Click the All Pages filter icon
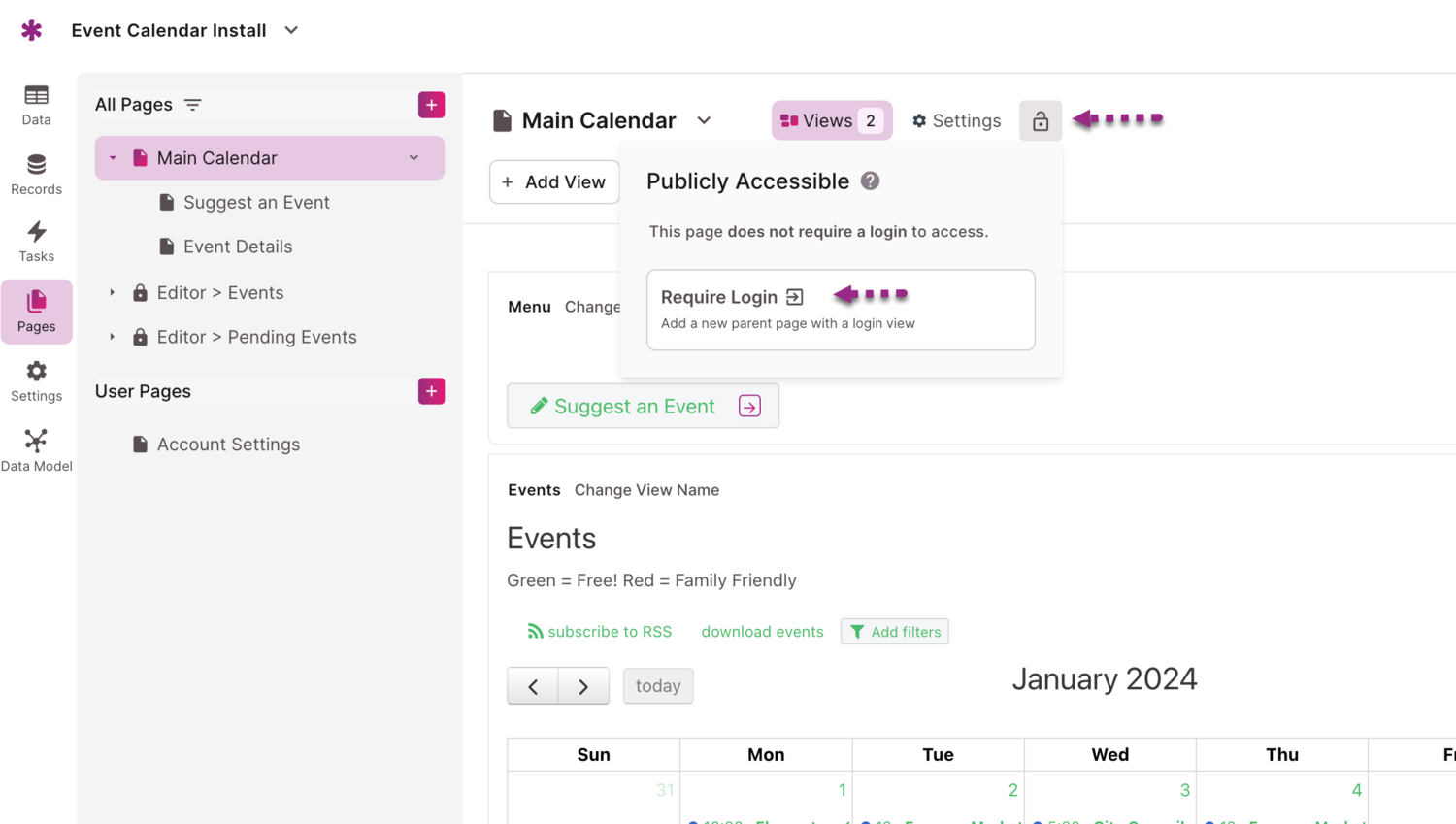The image size is (1456, 824). (193, 105)
